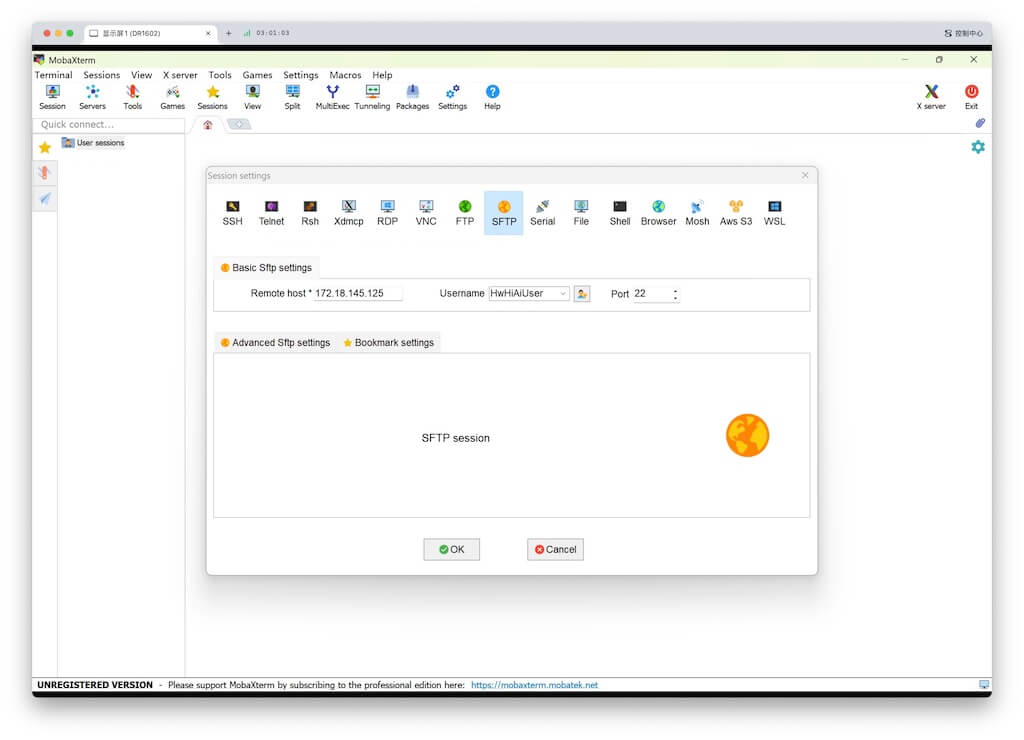Click the Port number stepper arrows
Viewport: 1024px width, 740px height.
point(675,294)
